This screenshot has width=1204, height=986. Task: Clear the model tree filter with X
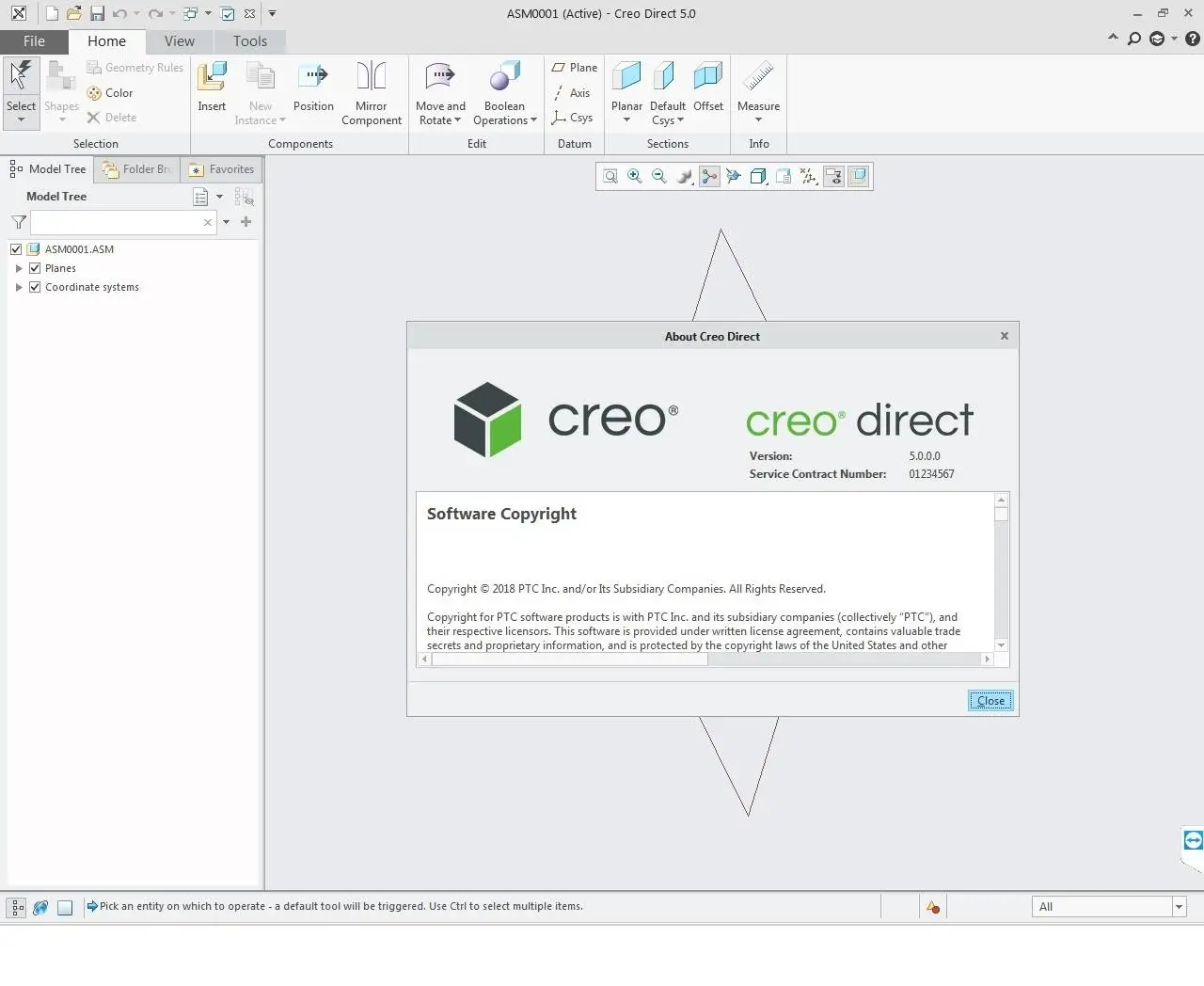pyautogui.click(x=208, y=223)
